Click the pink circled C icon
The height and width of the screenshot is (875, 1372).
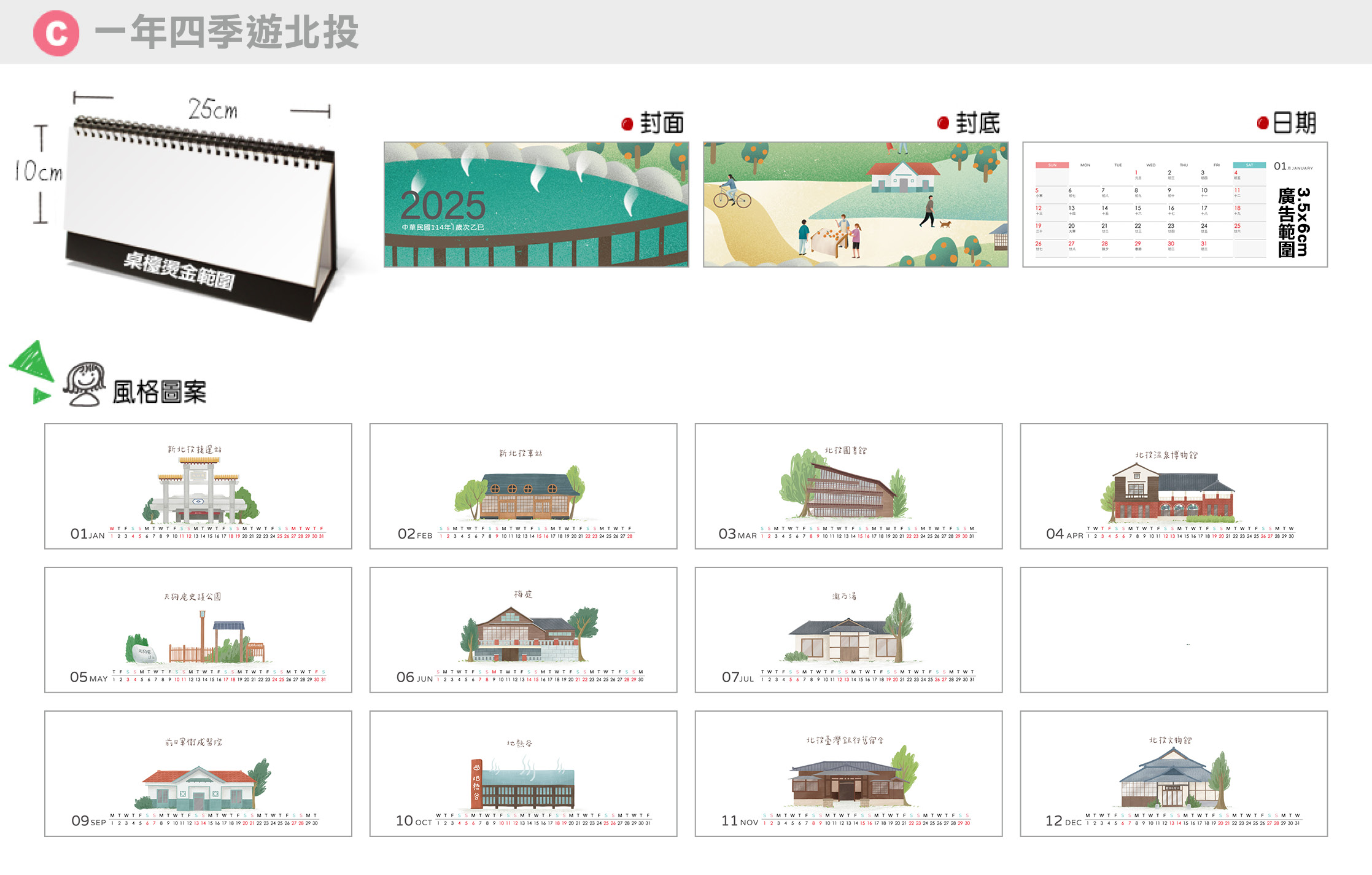56,34
